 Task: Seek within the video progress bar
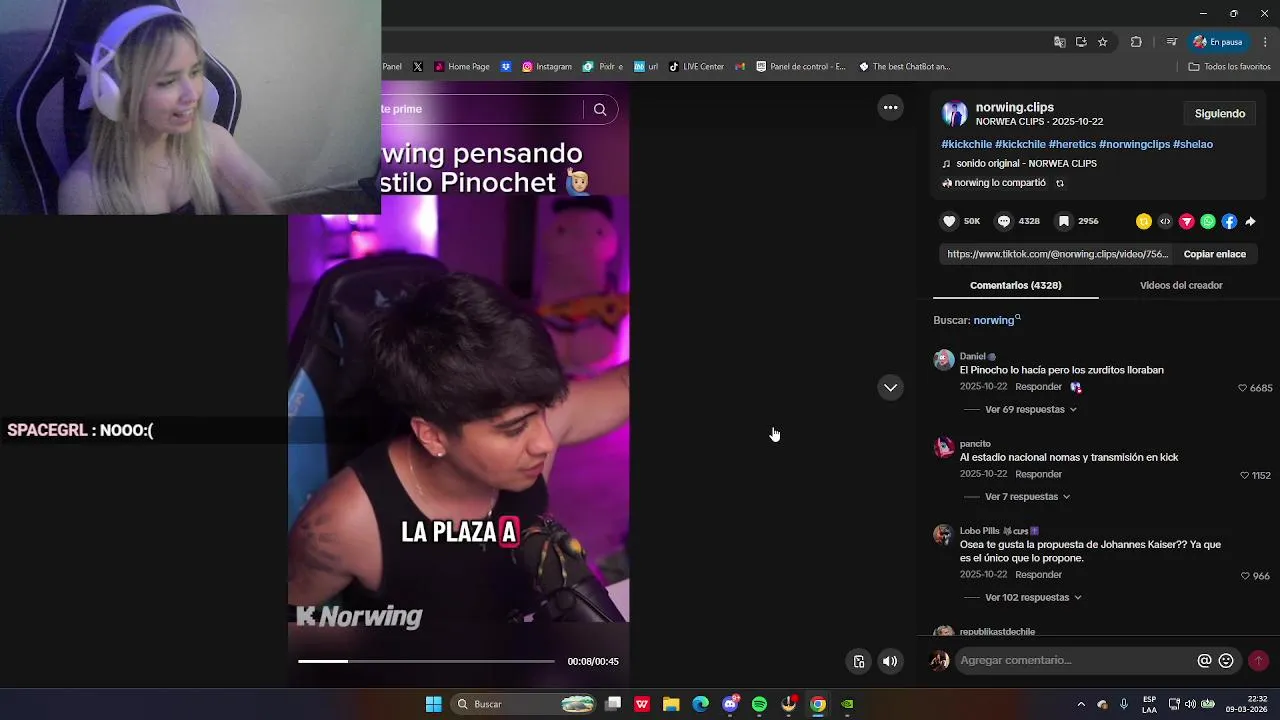[426, 661]
